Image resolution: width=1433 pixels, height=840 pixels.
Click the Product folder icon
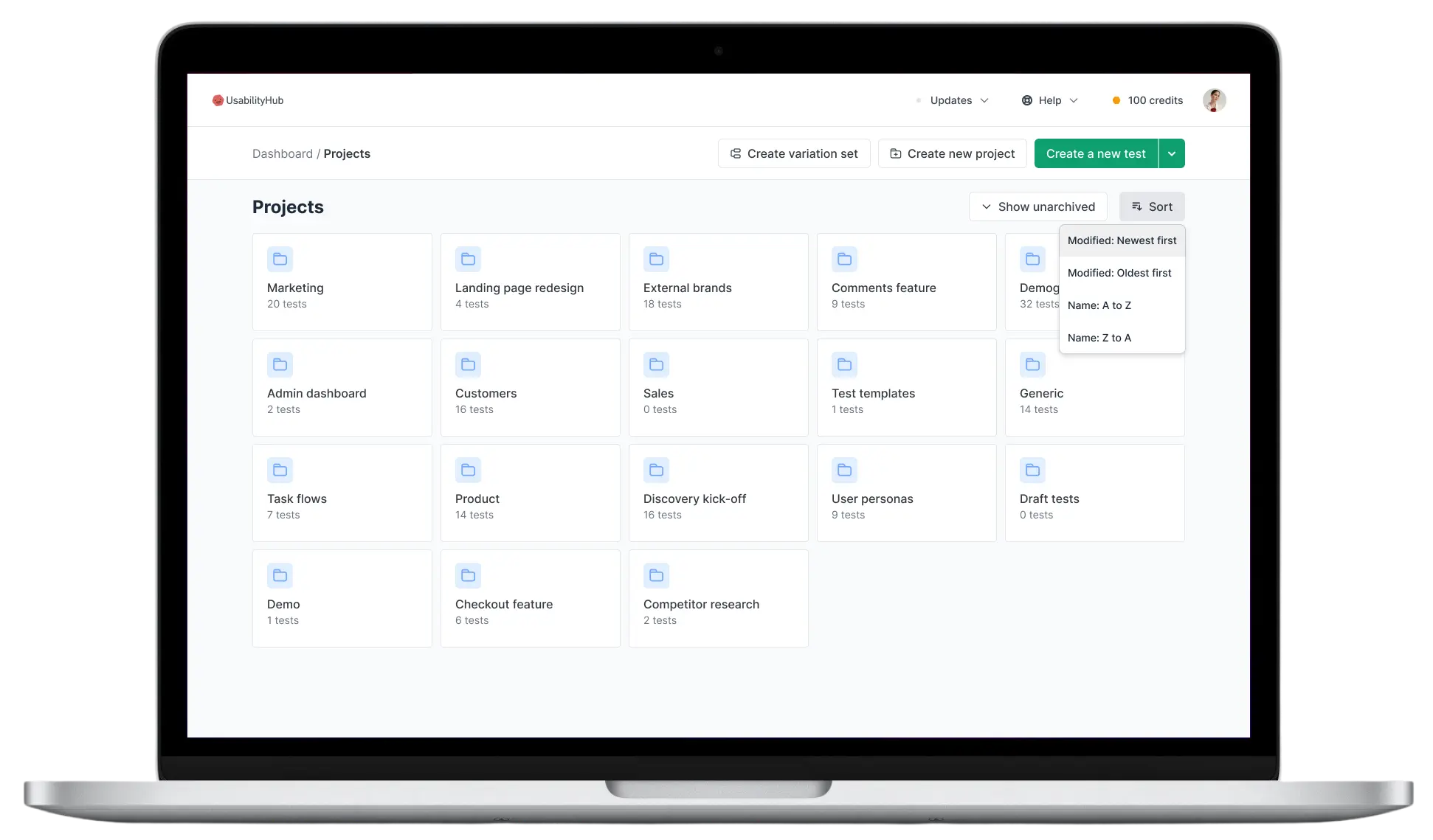click(468, 470)
